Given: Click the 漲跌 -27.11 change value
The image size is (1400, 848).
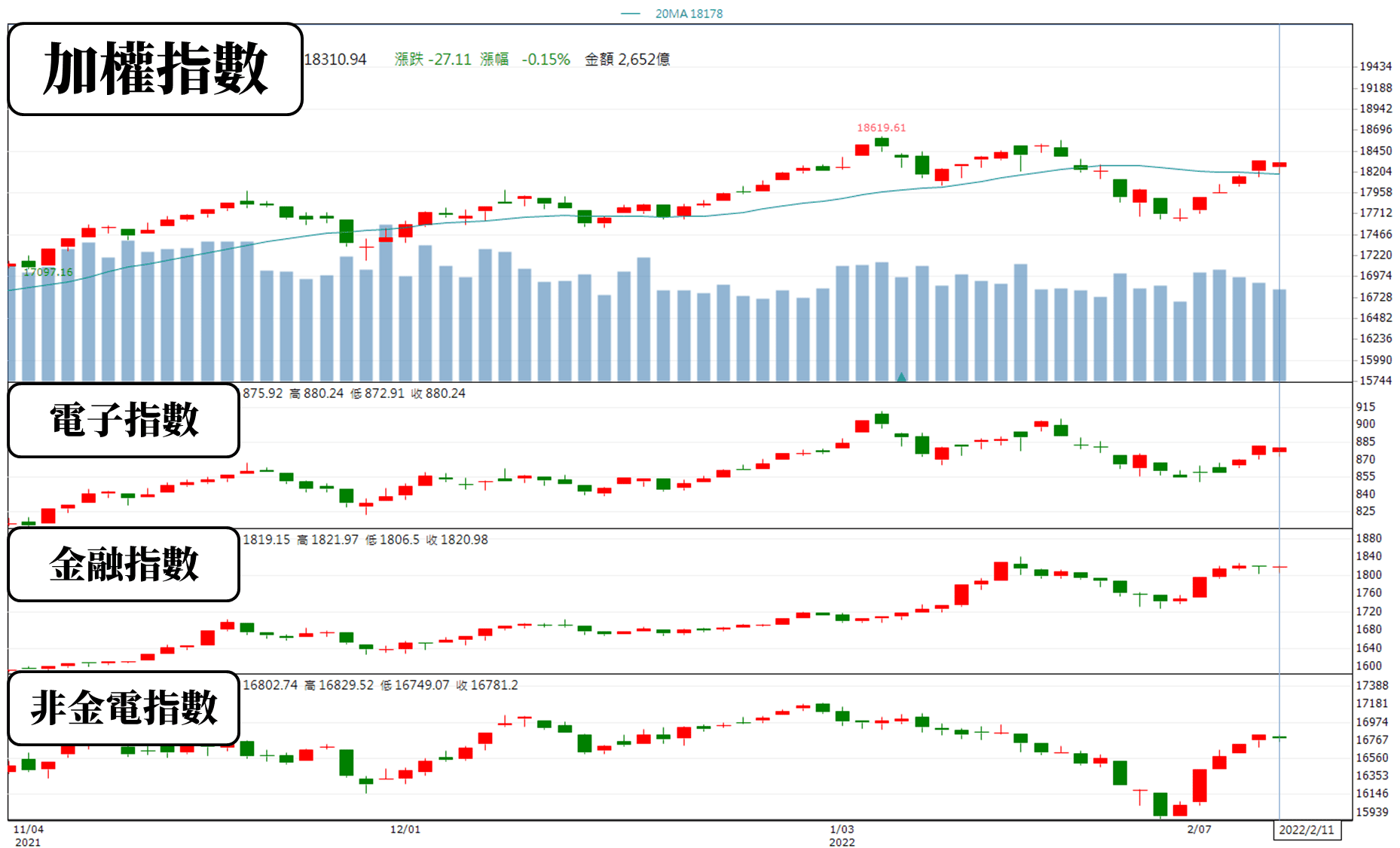Looking at the screenshot, I should [x=433, y=59].
